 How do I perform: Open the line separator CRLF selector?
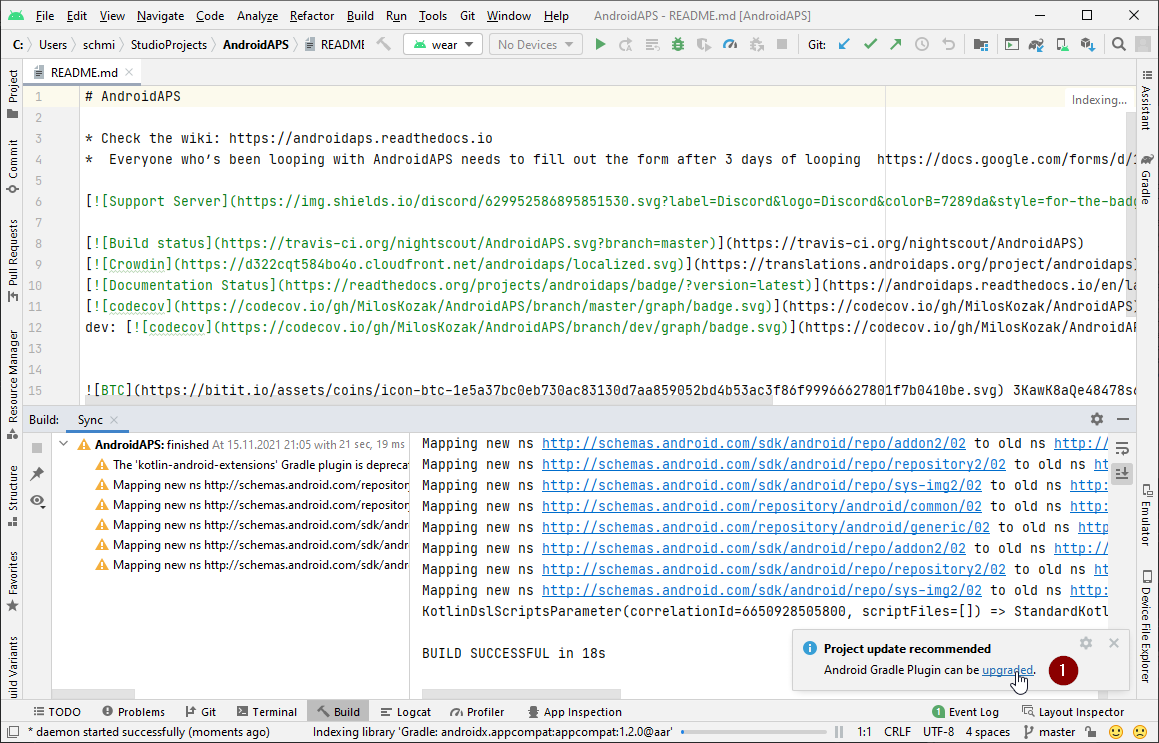897,732
